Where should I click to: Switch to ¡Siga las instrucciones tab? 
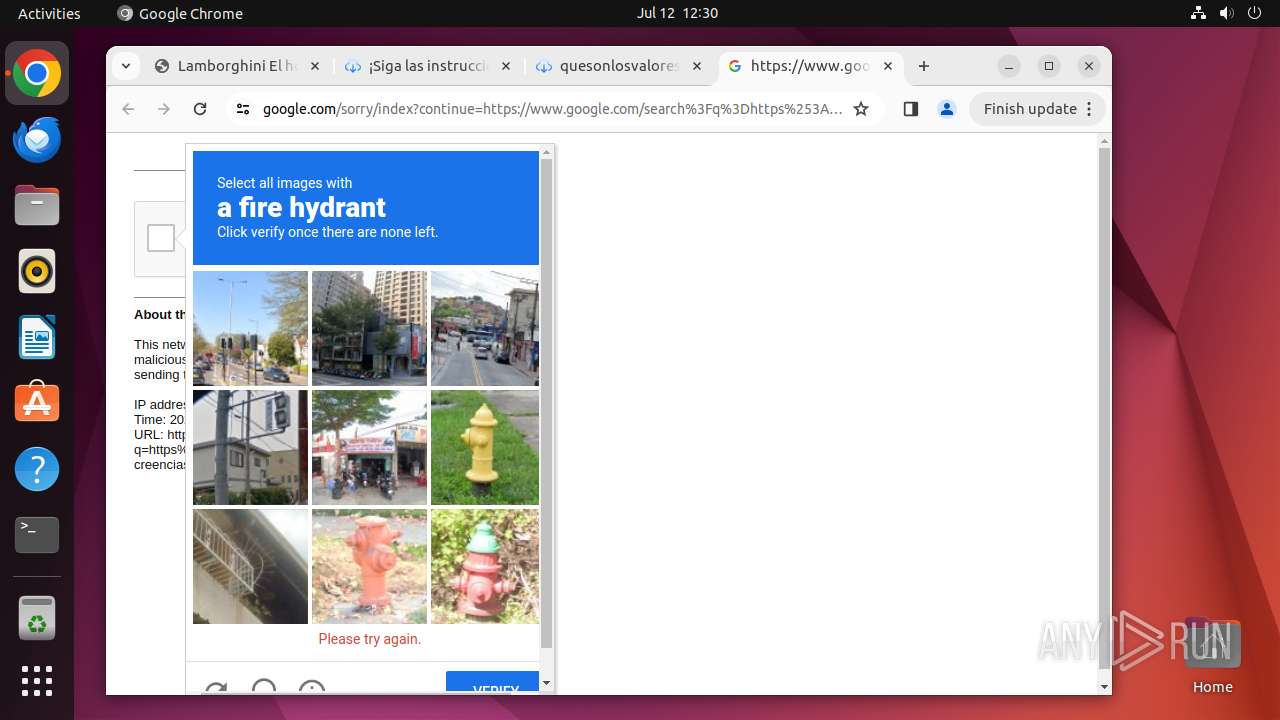(427, 66)
